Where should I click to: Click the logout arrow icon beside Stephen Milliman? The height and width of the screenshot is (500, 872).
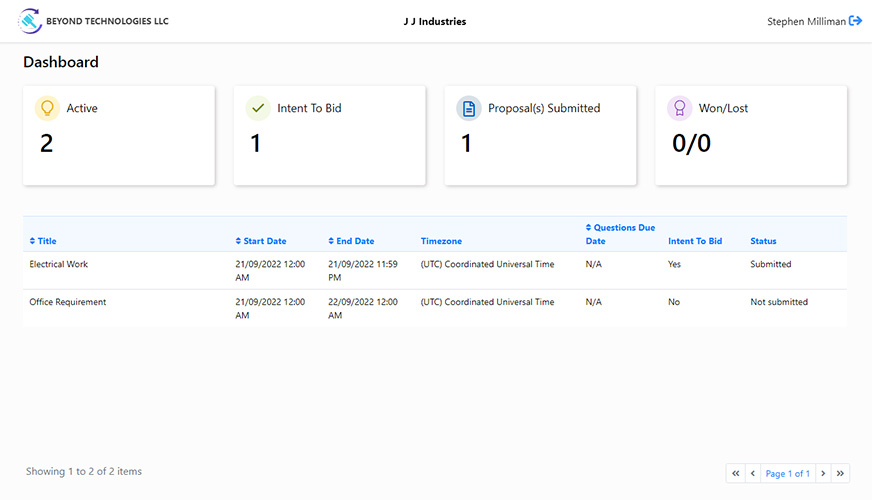[x=855, y=21]
